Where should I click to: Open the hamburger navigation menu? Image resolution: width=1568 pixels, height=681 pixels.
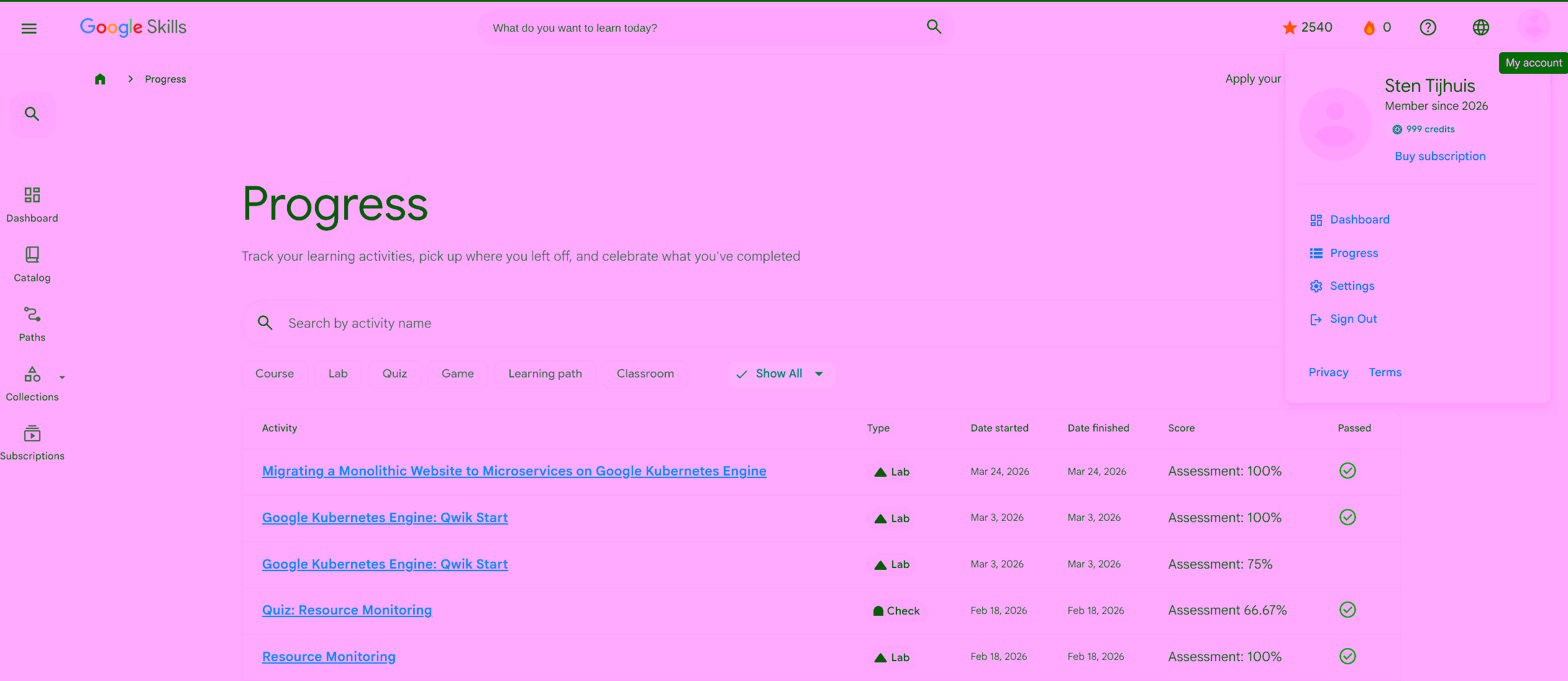[29, 28]
